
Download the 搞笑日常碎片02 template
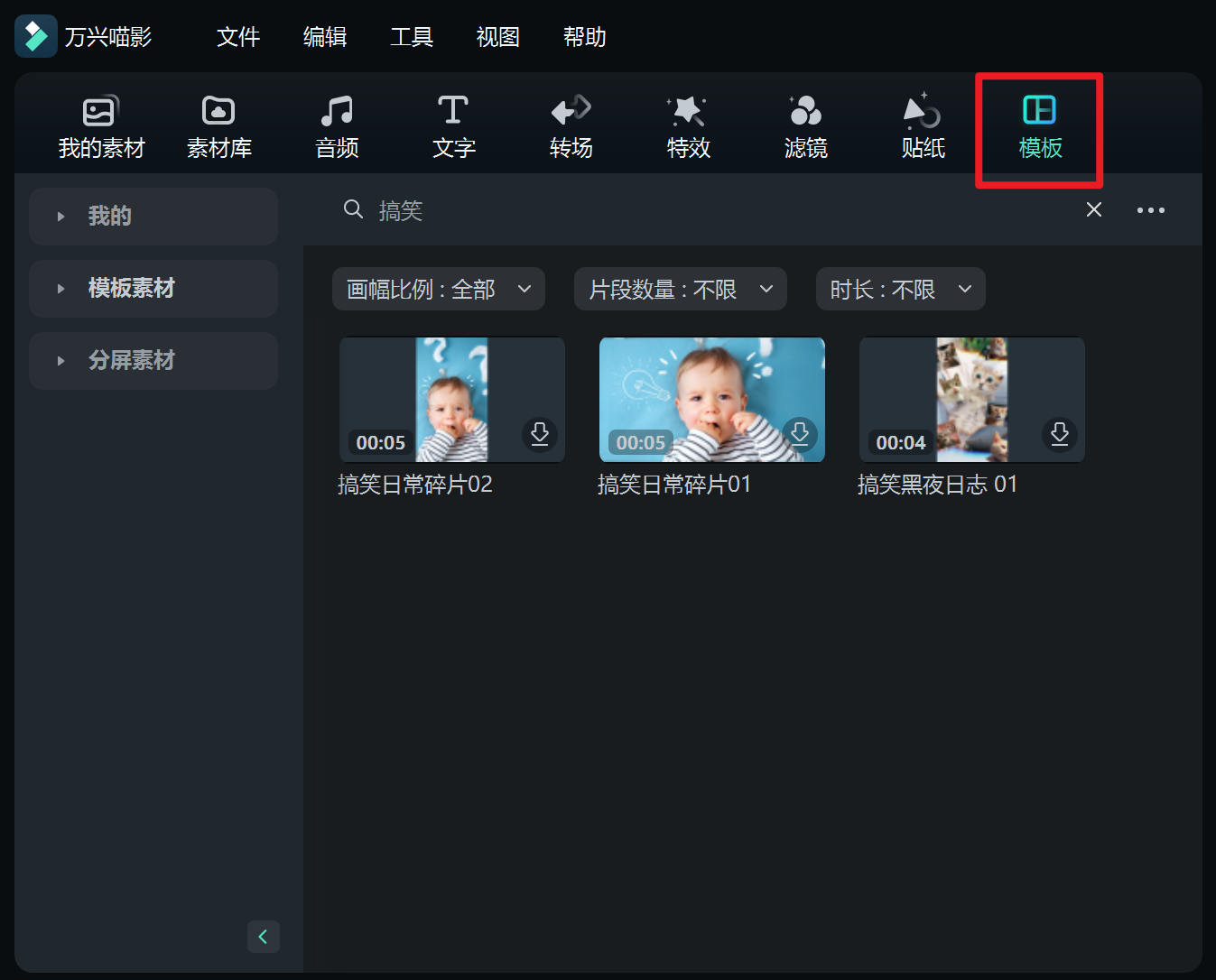pos(540,434)
